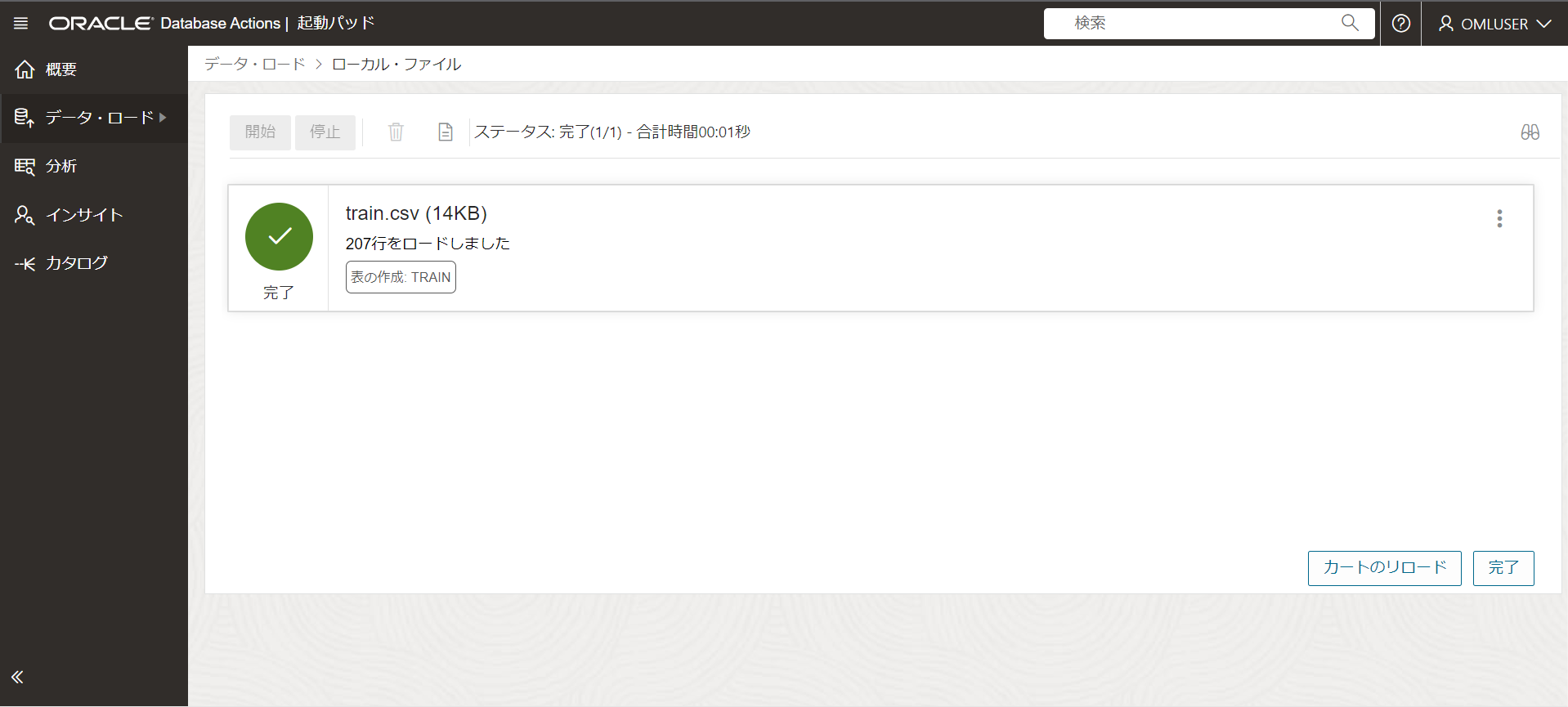The height and width of the screenshot is (707, 1568).
Task: Click the データ・ロード breadcrumb link
Action: (254, 64)
